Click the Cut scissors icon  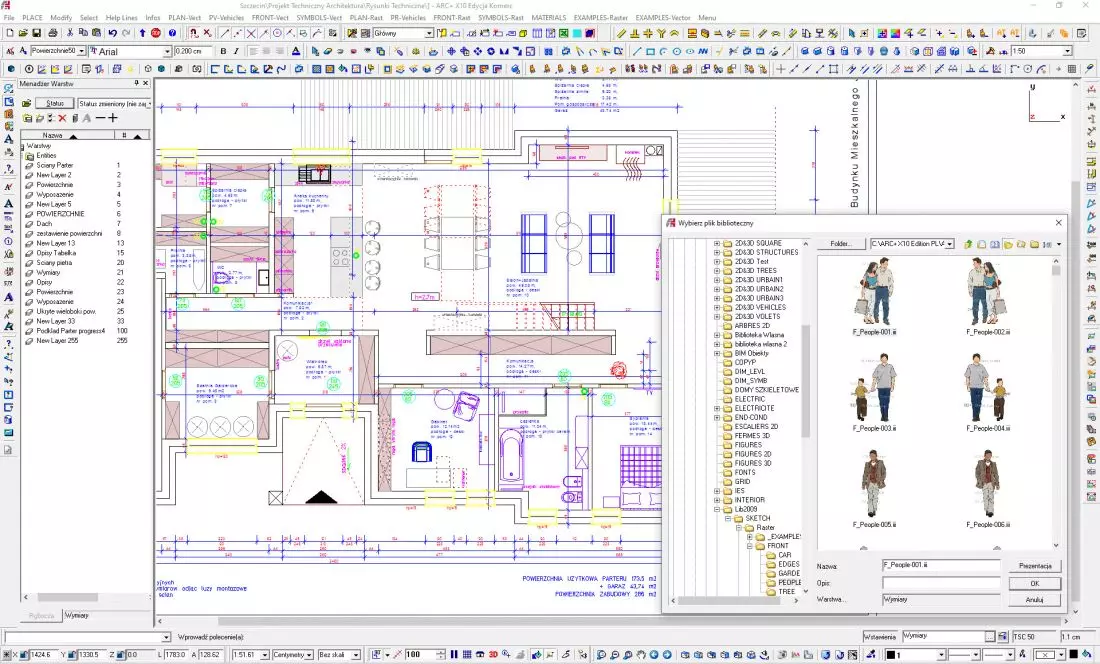point(69,33)
